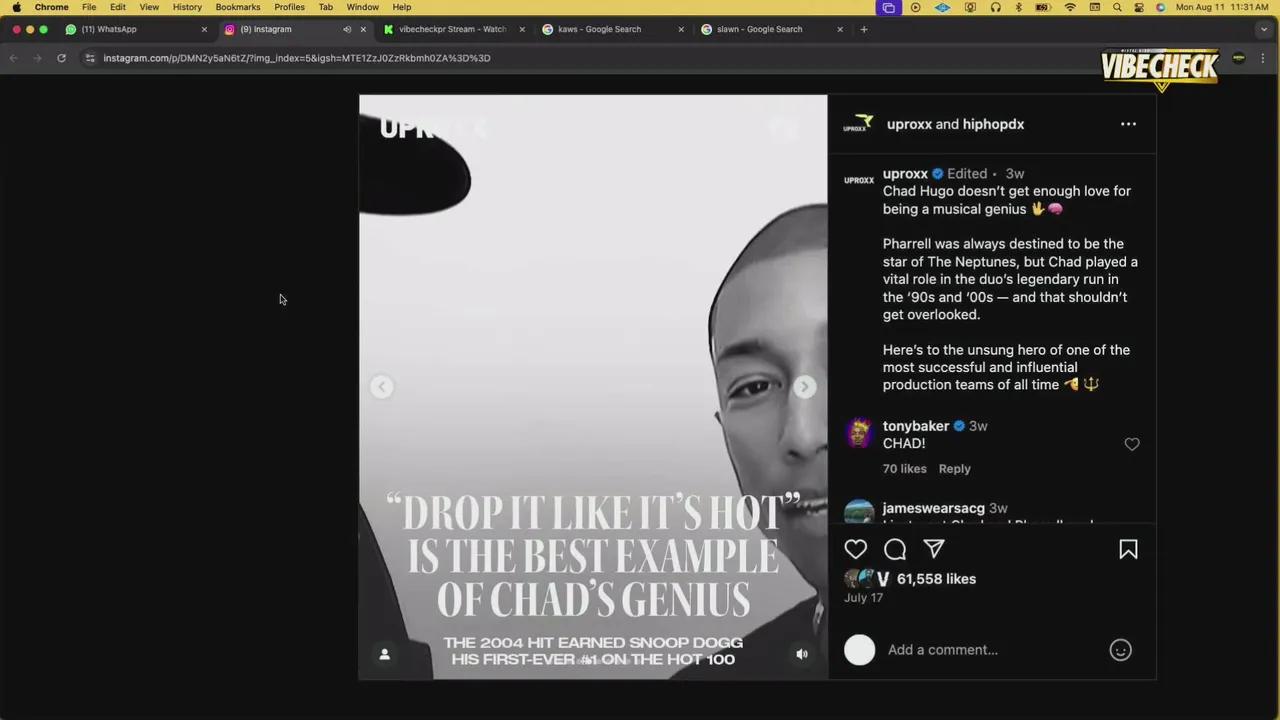This screenshot has height=720, width=1280.
Task: Mute the Instagram tab audio icon
Action: click(347, 29)
